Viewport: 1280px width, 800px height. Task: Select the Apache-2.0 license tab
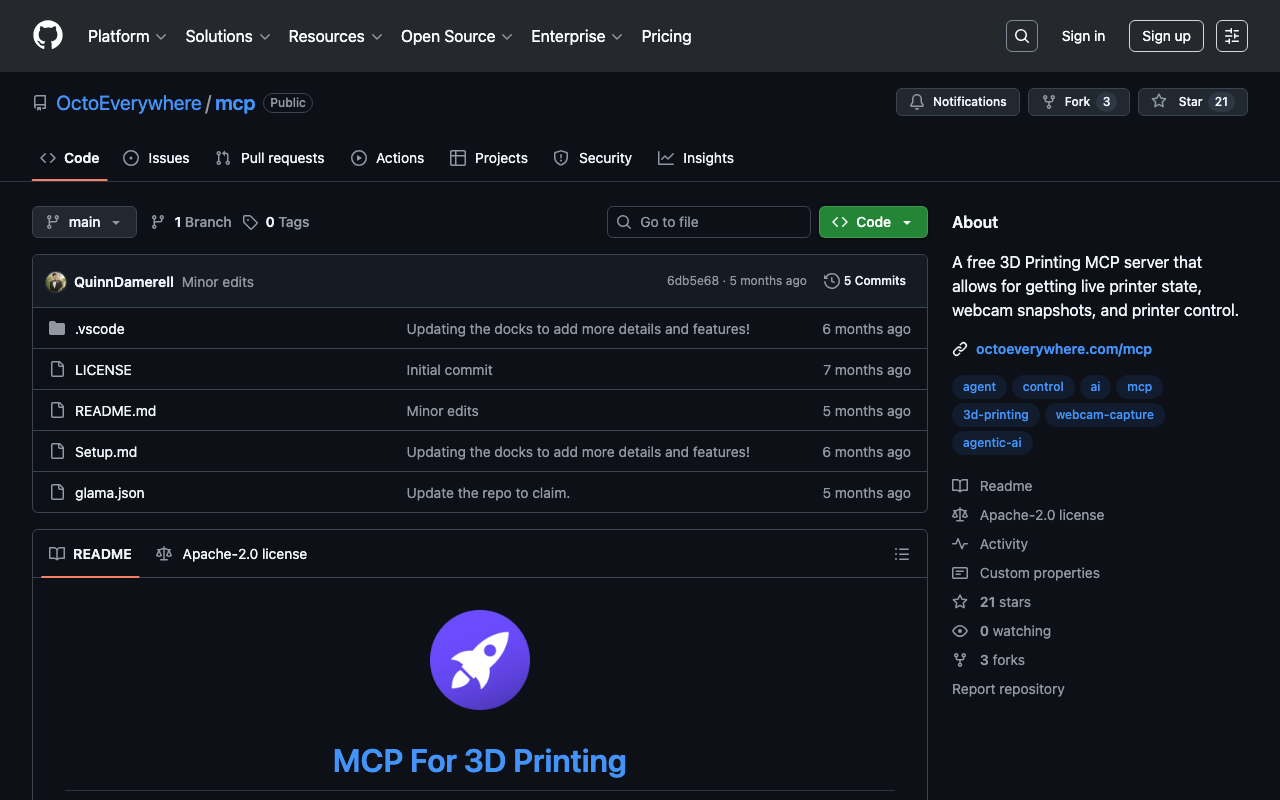click(x=232, y=554)
